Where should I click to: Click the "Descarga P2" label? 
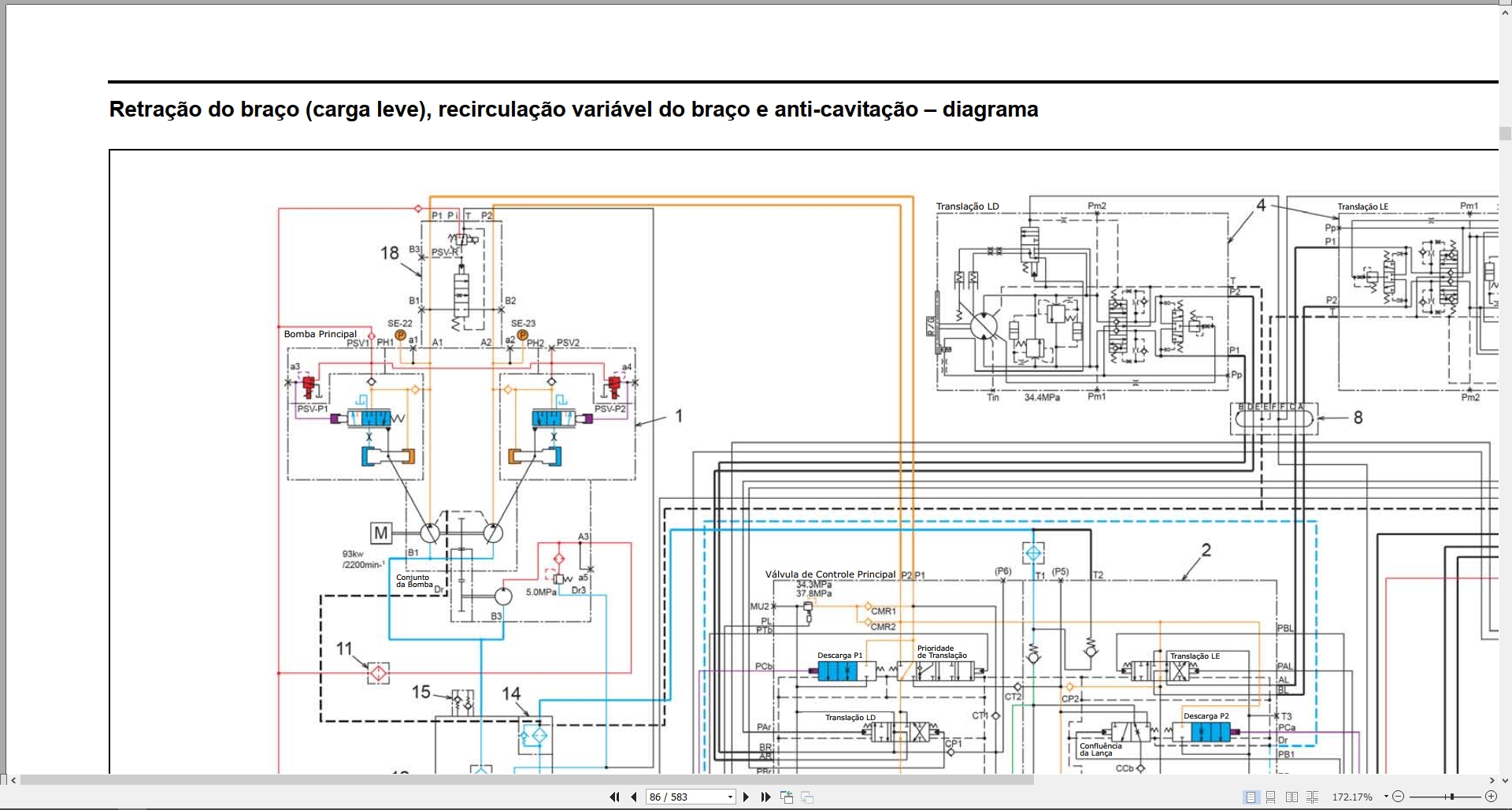[x=1206, y=716]
